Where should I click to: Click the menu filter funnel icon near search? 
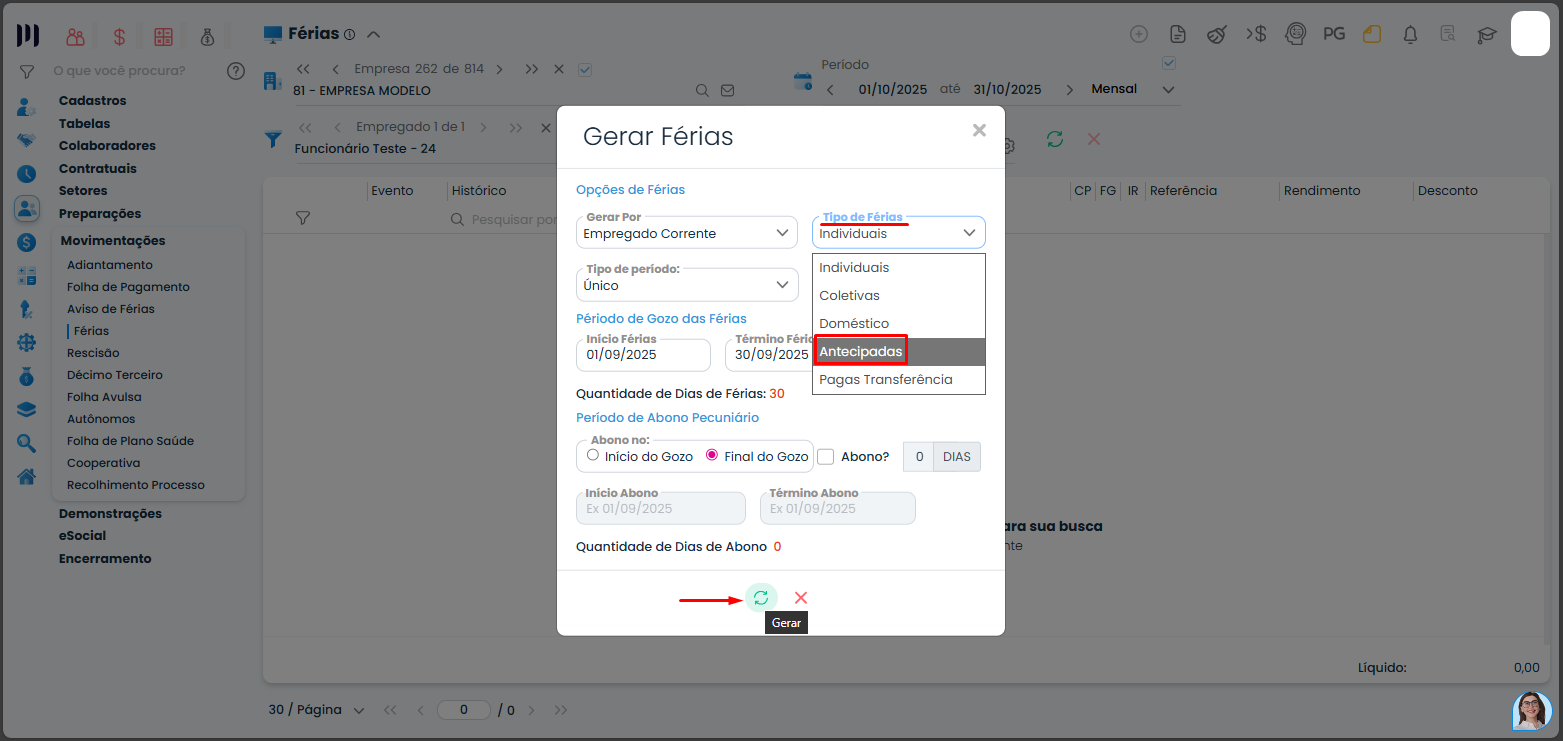(27, 72)
